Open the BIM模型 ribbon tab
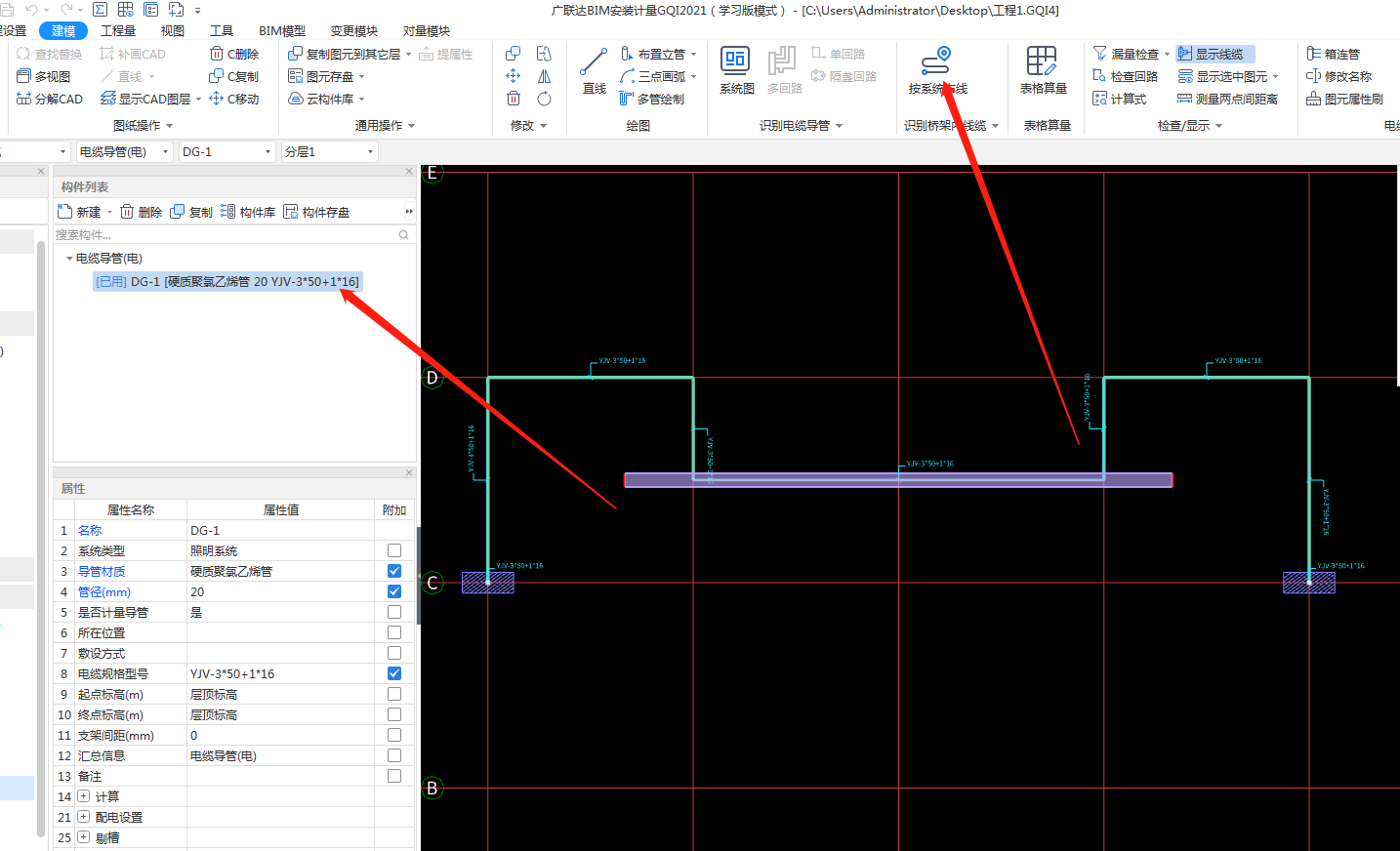 pos(282,30)
